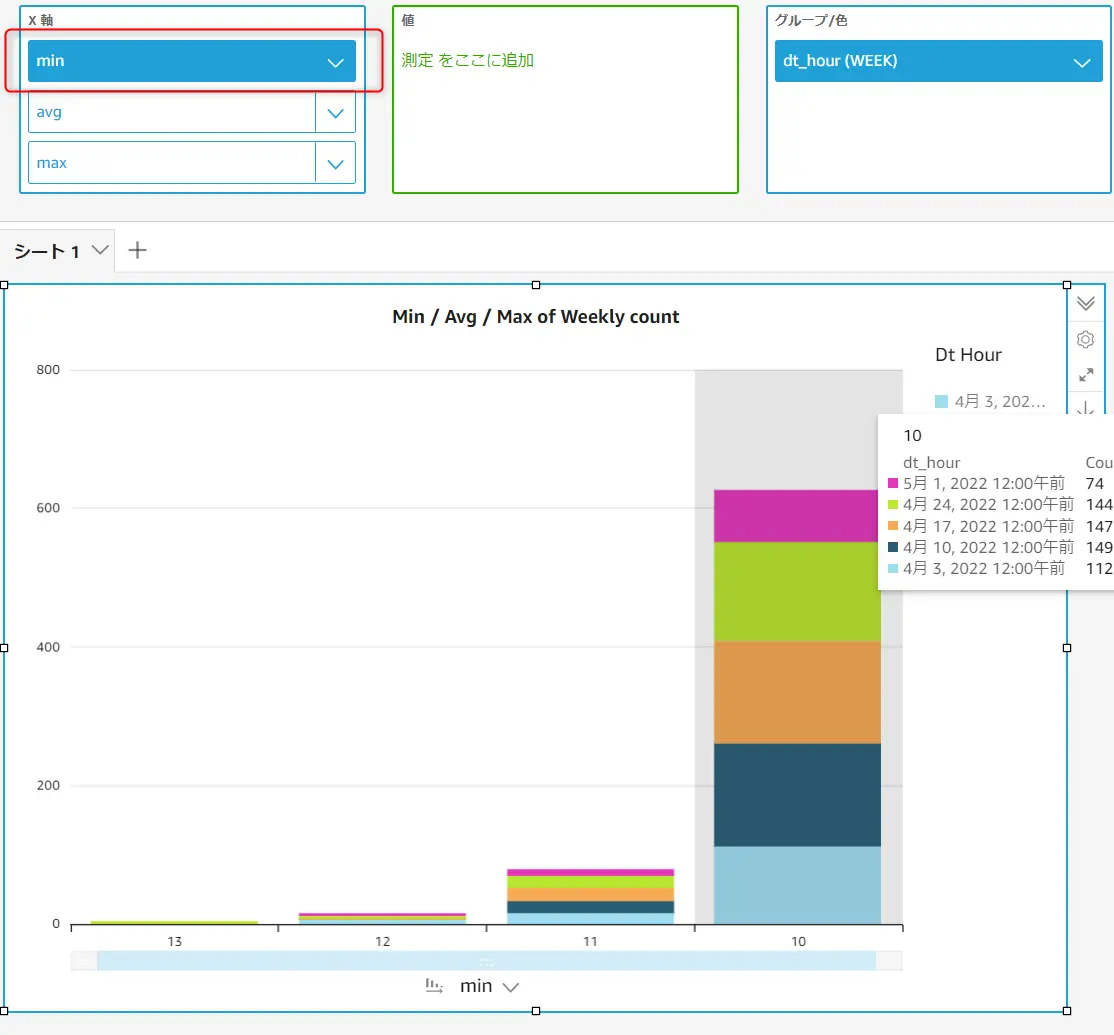Click the tooltip row 5月 1, 2022 12:00午前
The image size is (1114, 1035).
coord(984,484)
